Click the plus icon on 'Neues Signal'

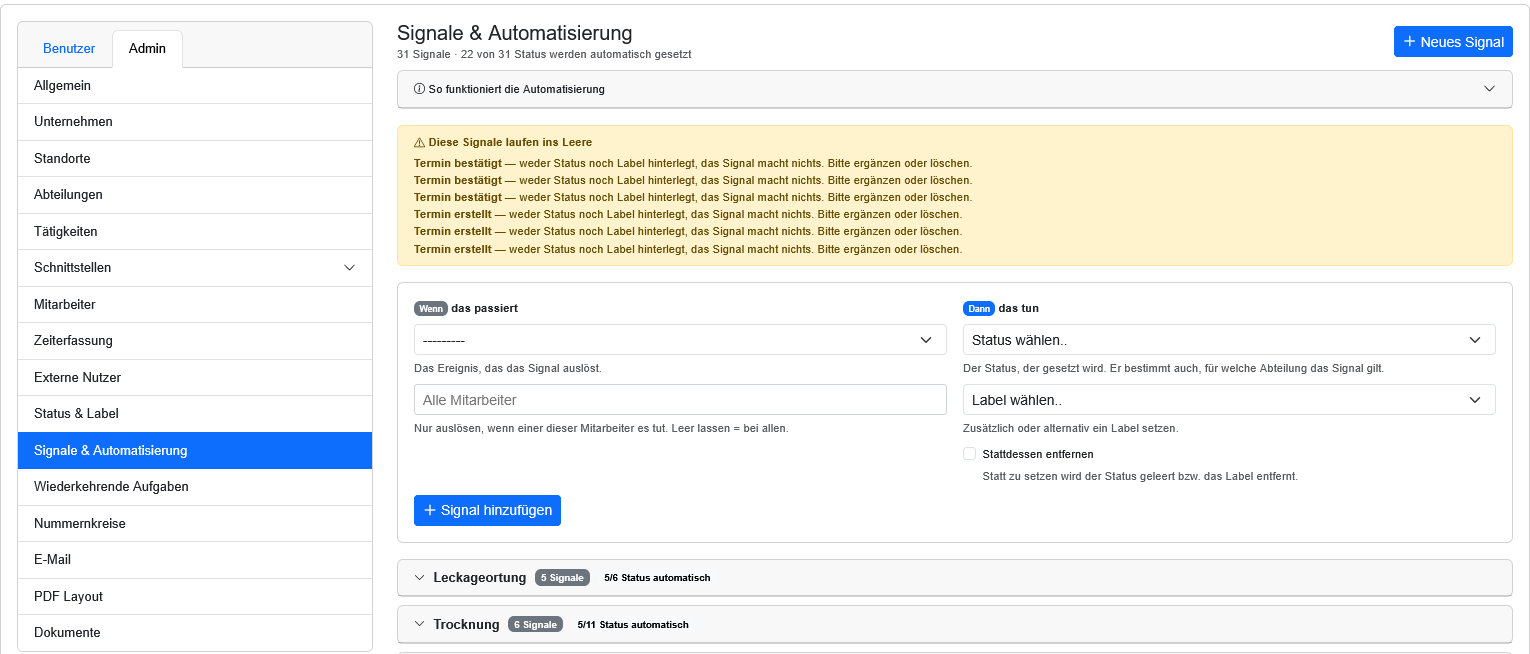click(x=1410, y=42)
